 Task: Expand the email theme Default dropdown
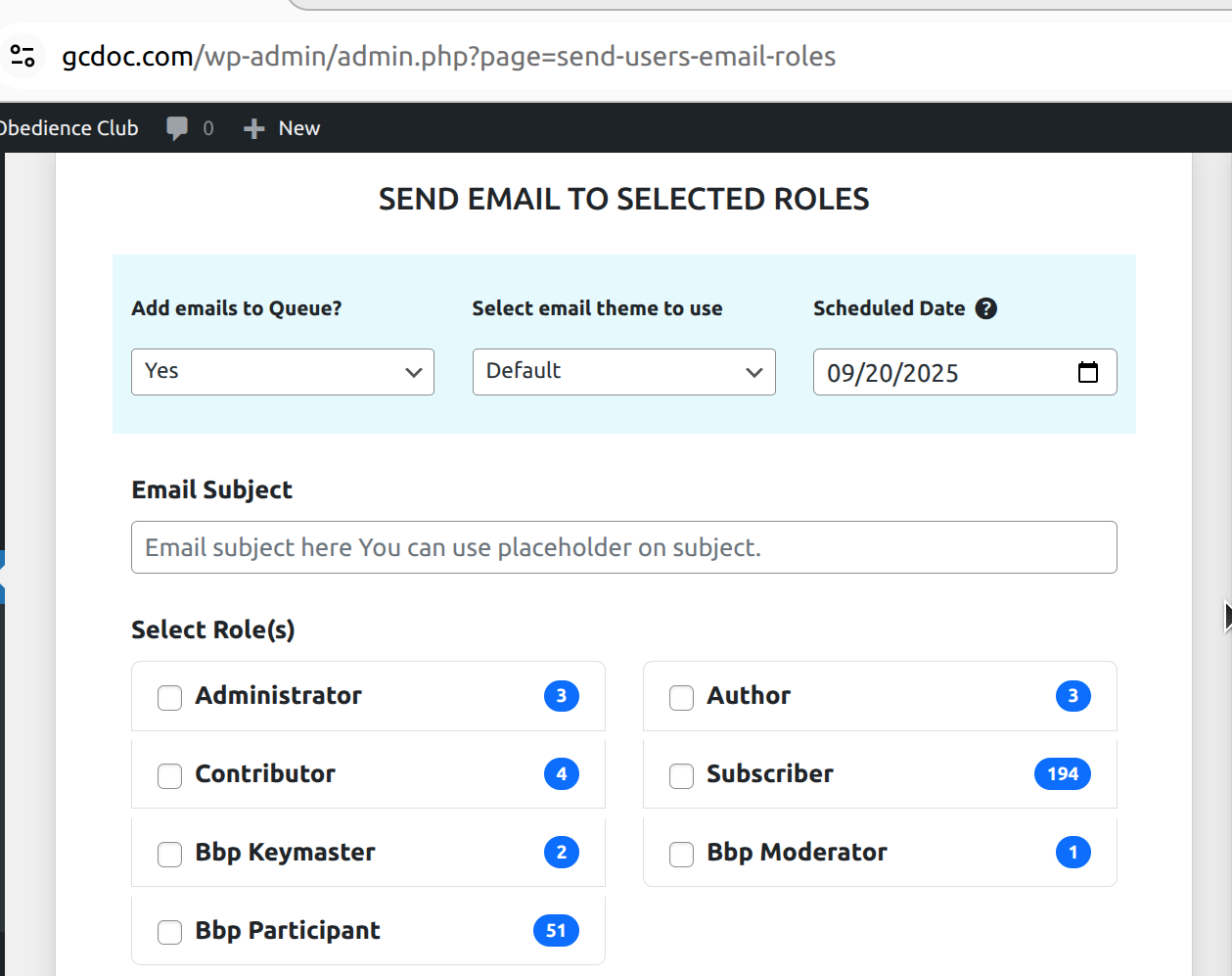click(x=623, y=372)
